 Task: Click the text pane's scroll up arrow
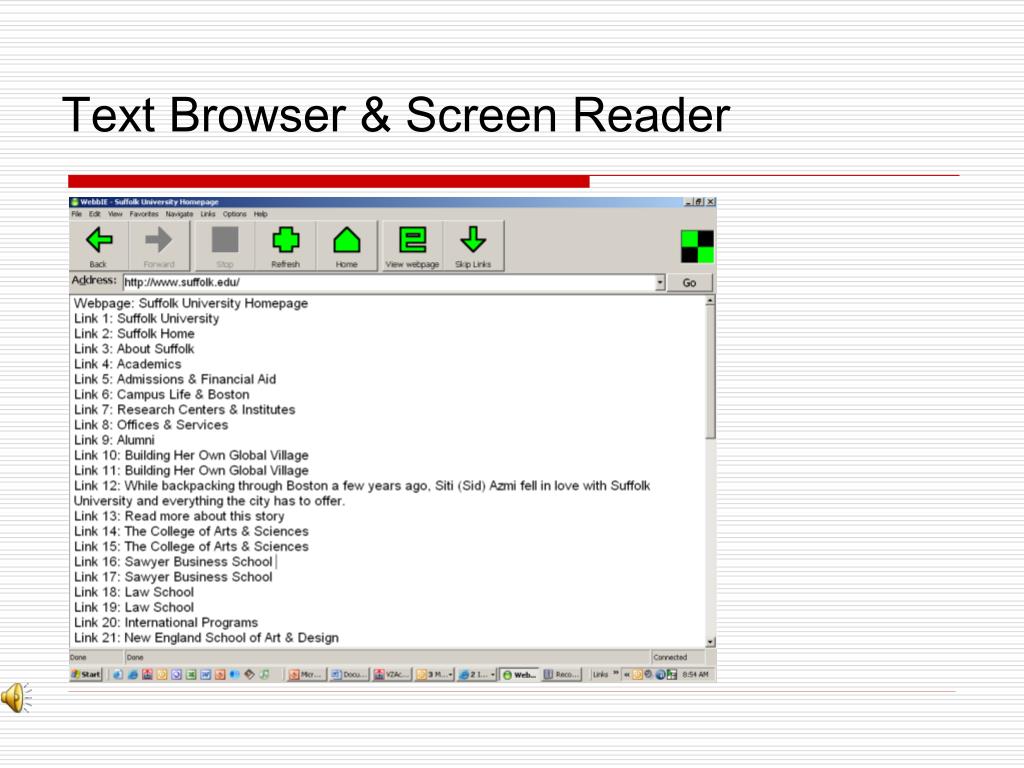[x=710, y=301]
